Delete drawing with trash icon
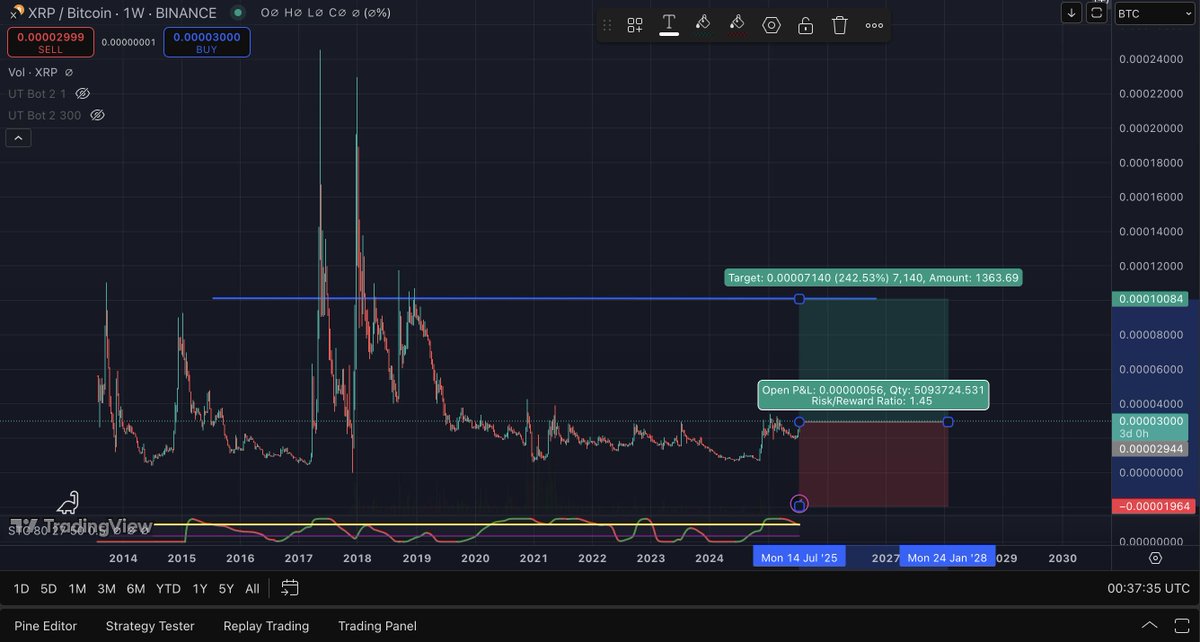Image resolution: width=1200 pixels, height=642 pixels. 840,25
